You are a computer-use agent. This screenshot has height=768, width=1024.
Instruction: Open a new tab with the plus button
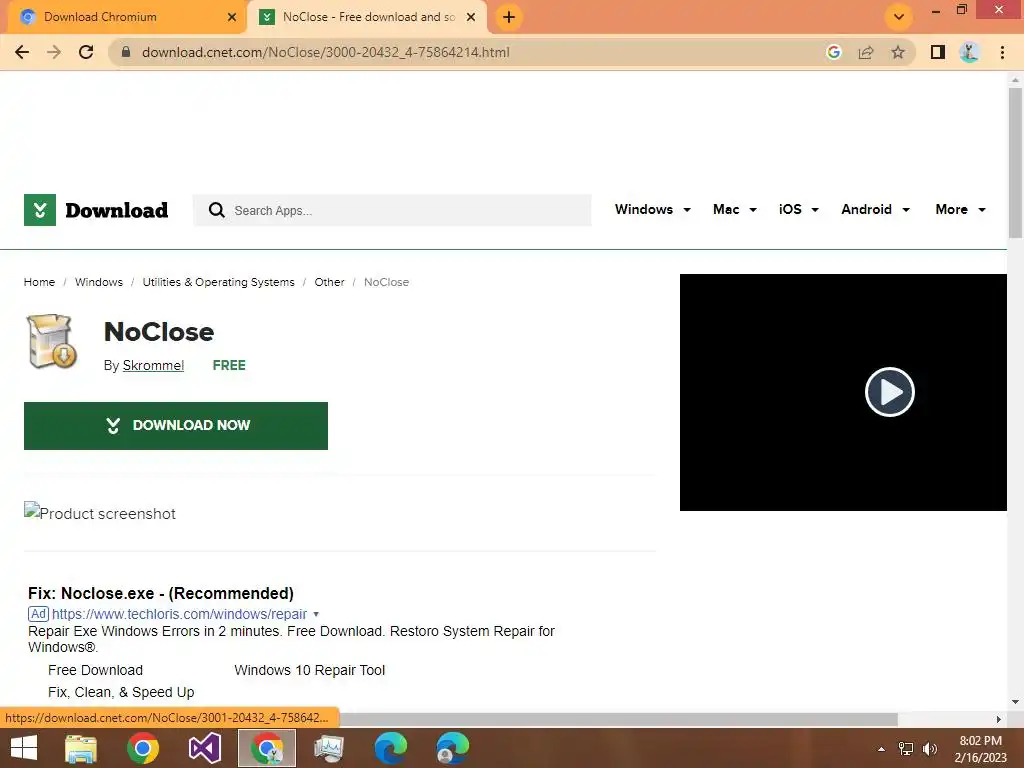509,17
